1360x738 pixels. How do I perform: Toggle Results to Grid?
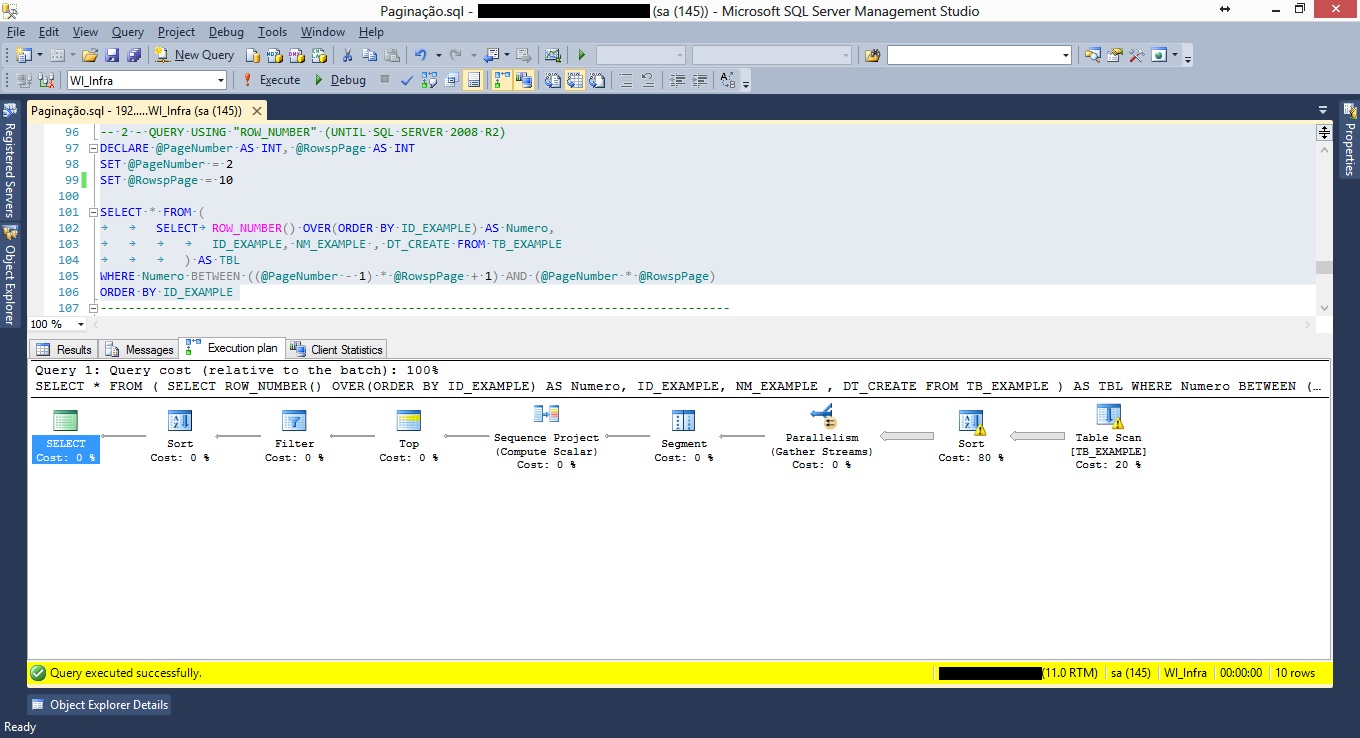(x=575, y=80)
